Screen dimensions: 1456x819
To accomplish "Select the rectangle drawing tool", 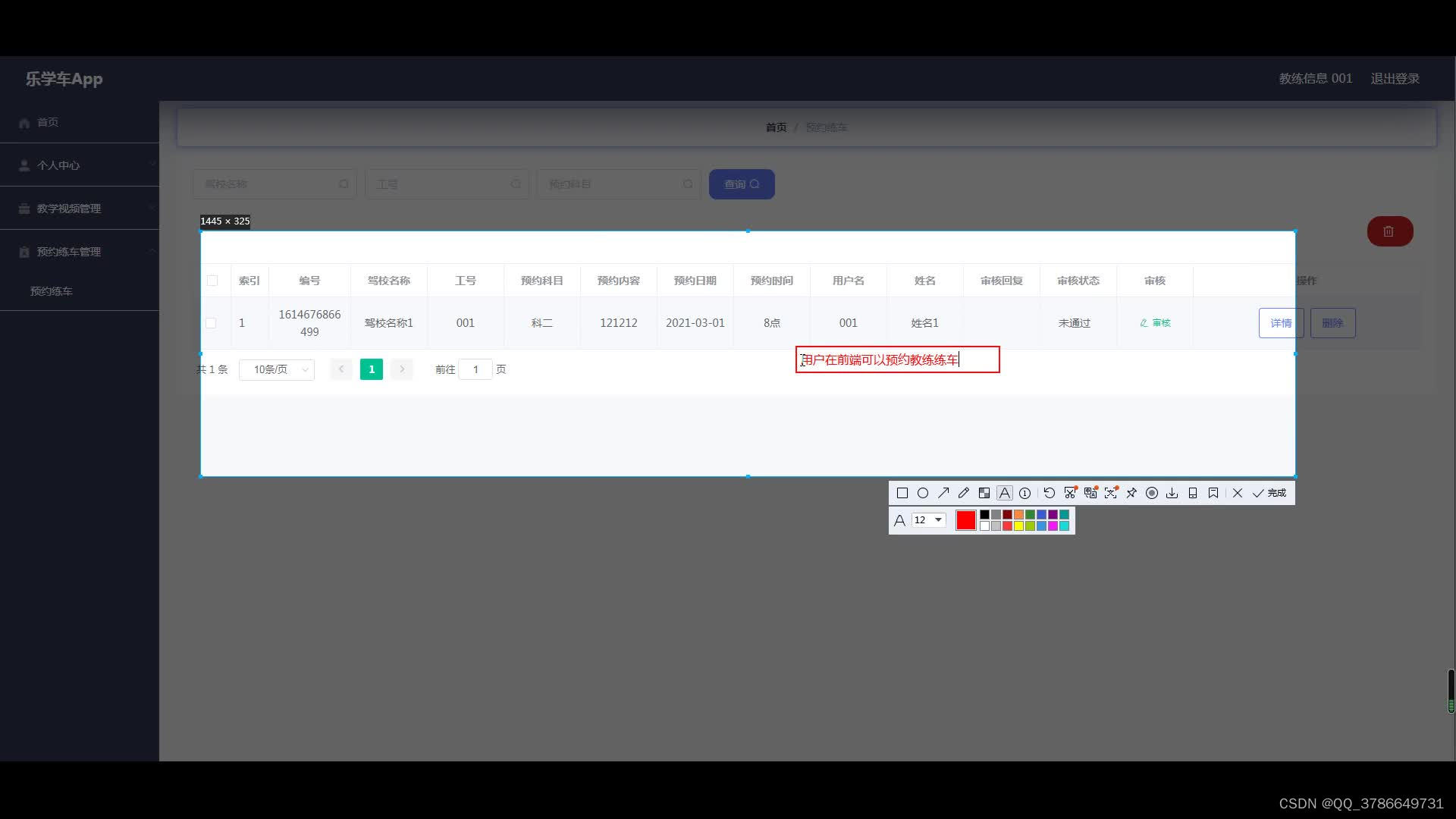I will coord(902,493).
